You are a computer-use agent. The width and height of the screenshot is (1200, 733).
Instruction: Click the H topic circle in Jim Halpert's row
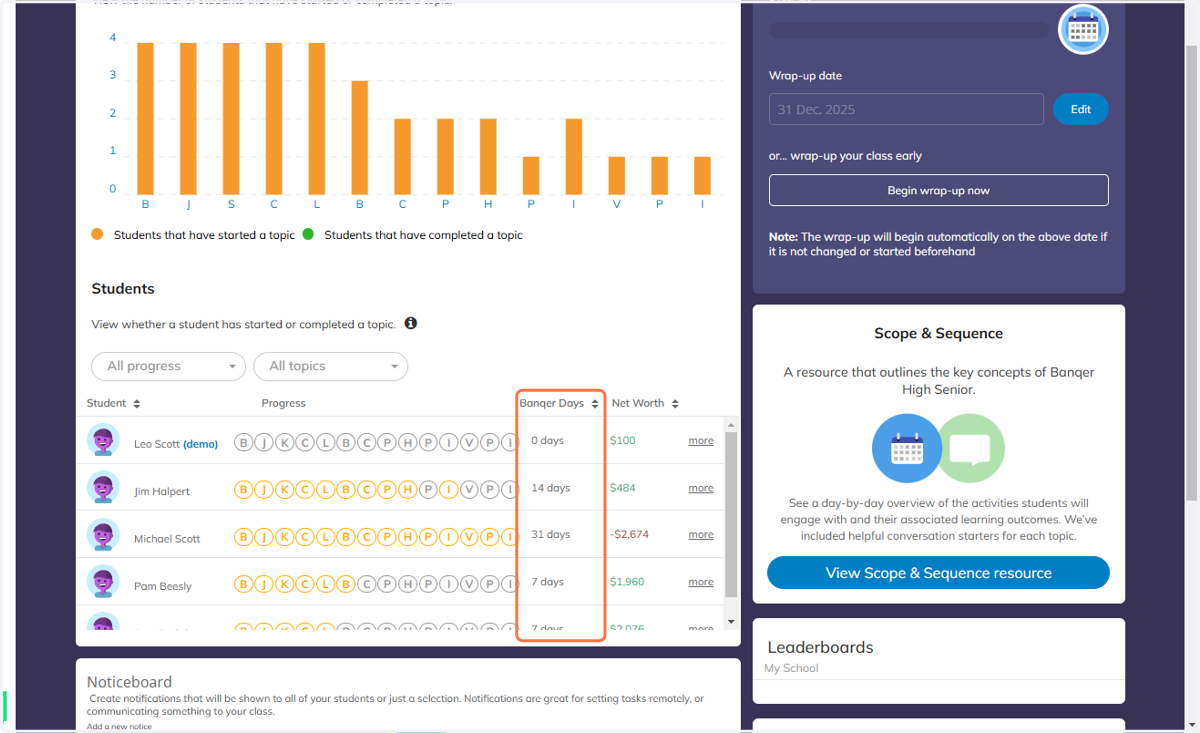click(x=407, y=489)
